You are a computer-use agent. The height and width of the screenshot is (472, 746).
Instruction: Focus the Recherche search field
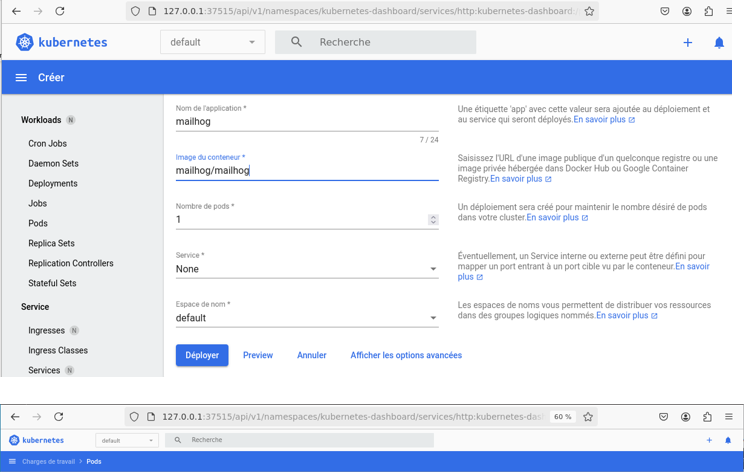tap(390, 42)
